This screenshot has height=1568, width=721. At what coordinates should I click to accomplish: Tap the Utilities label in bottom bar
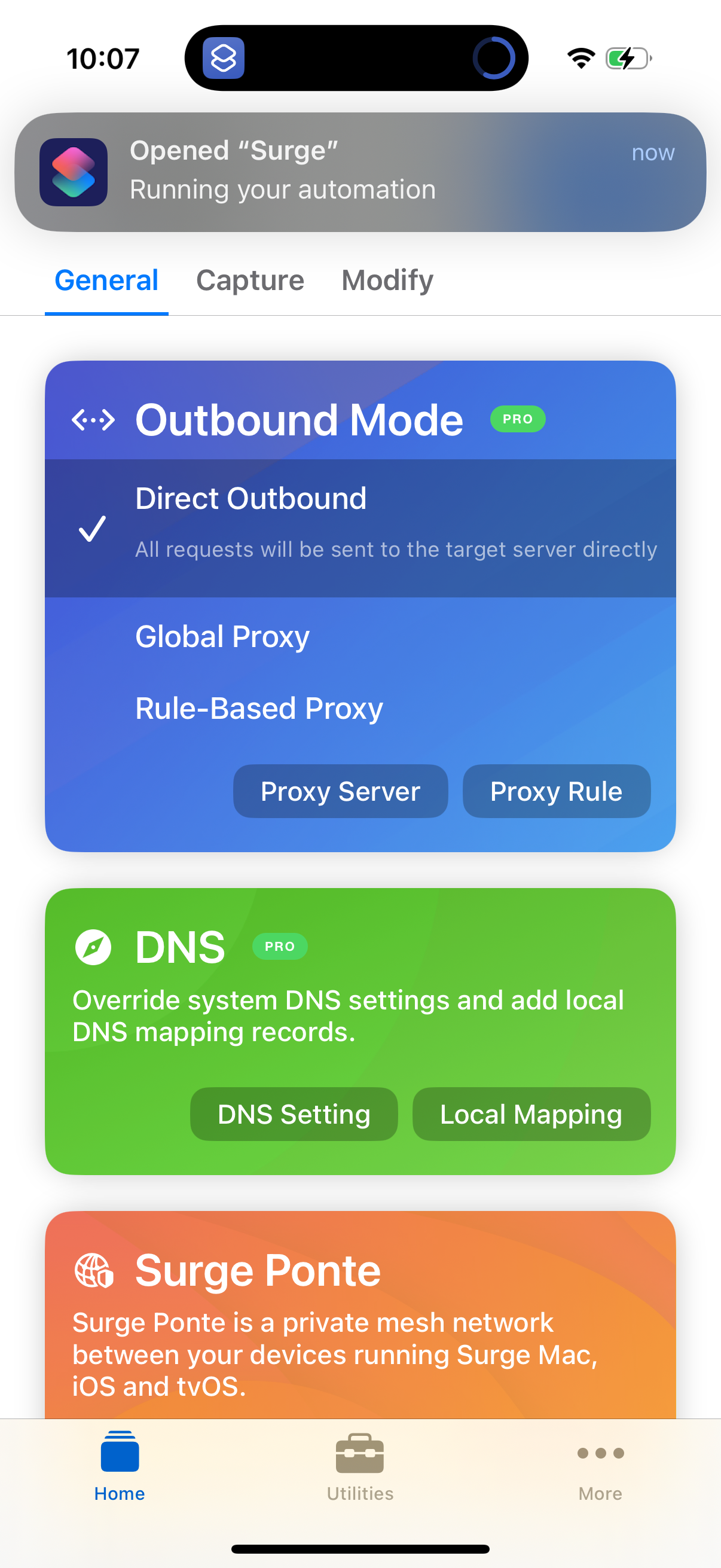[360, 1494]
